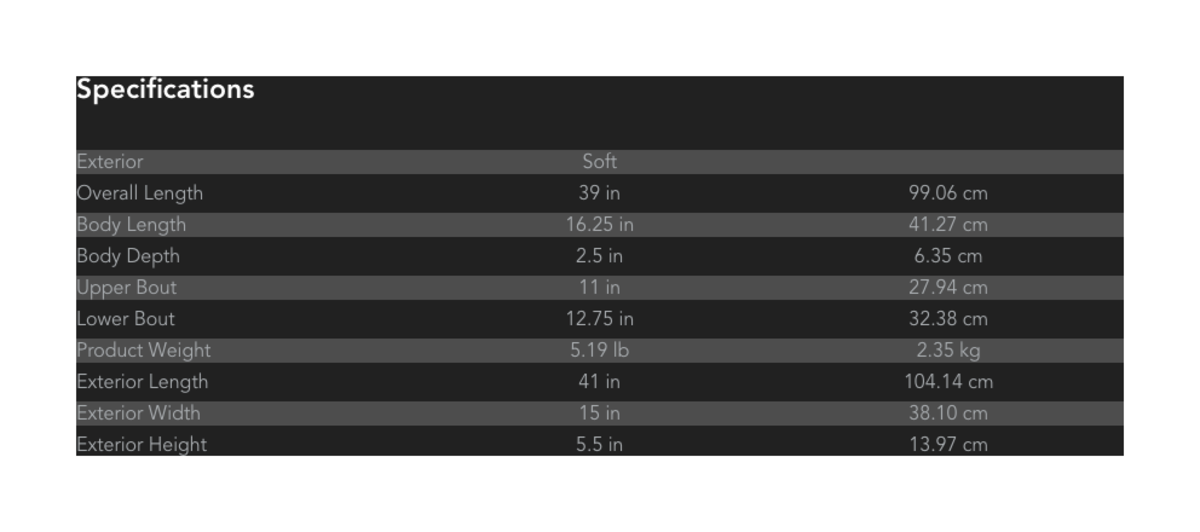Select the Exterior Length label

143,382
